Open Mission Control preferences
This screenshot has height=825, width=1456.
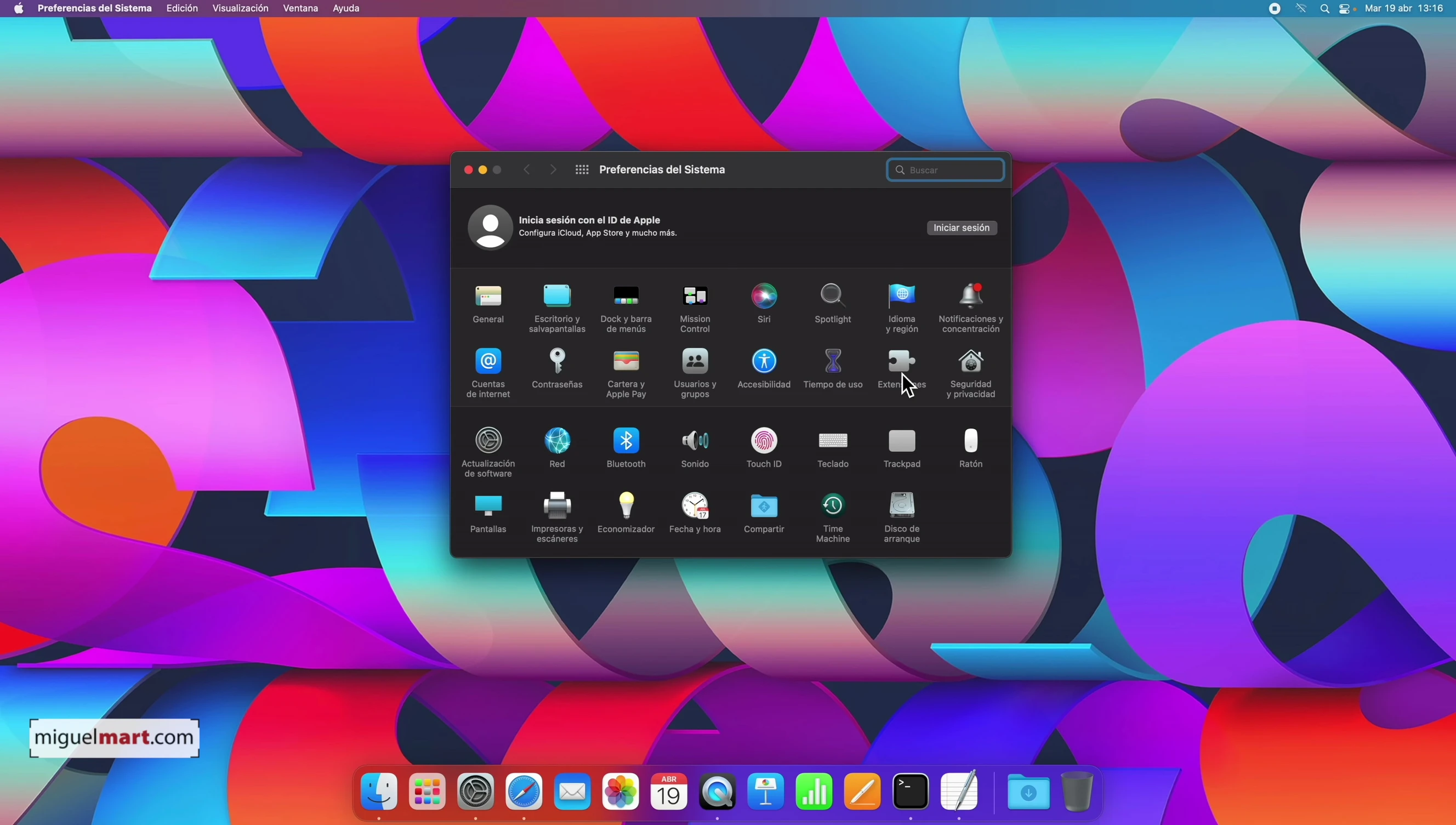point(695,308)
